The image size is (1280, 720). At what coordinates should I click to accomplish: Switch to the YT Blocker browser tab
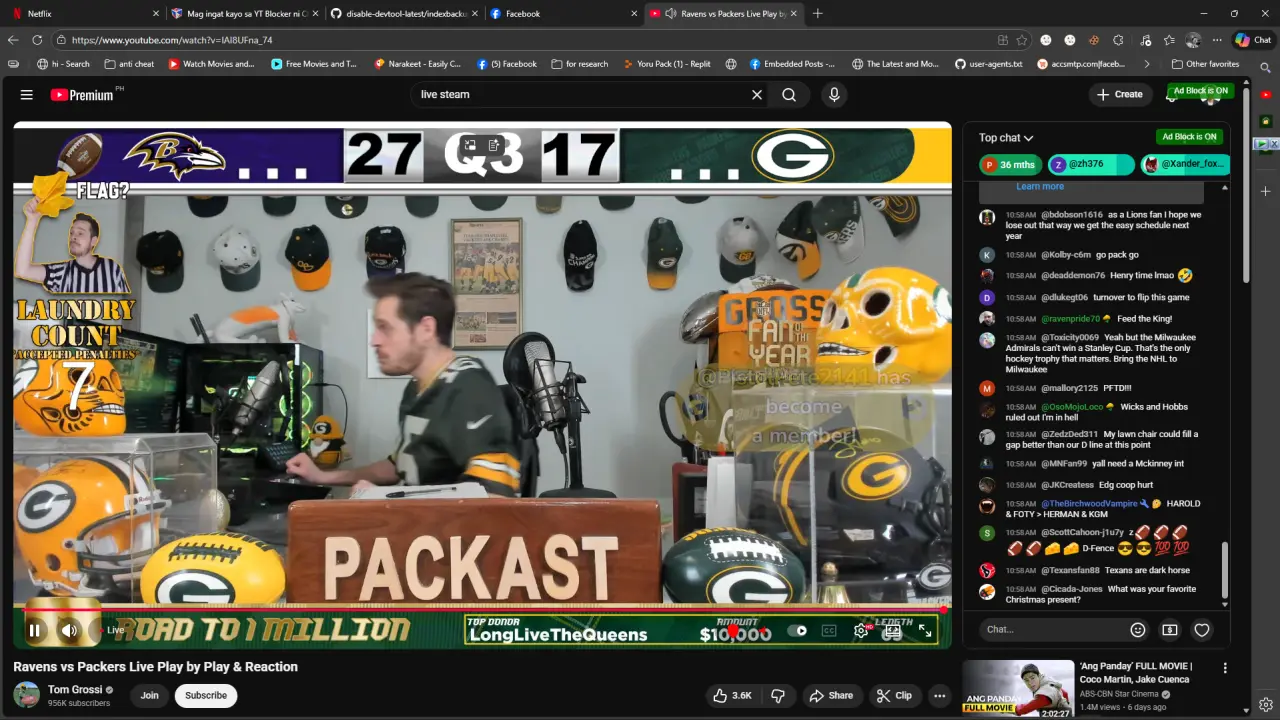click(244, 14)
